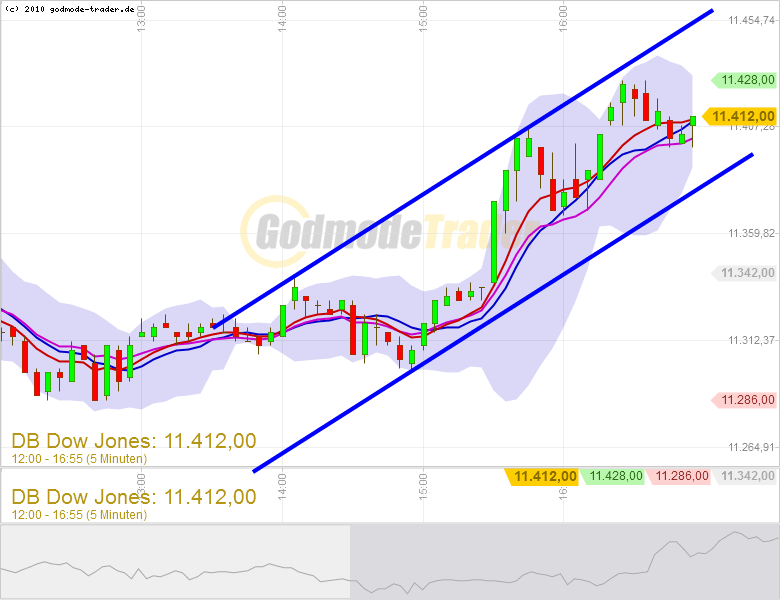Click the darker selected range in overview navigator
Viewport: 780px width, 600px height.
click(x=565, y=562)
